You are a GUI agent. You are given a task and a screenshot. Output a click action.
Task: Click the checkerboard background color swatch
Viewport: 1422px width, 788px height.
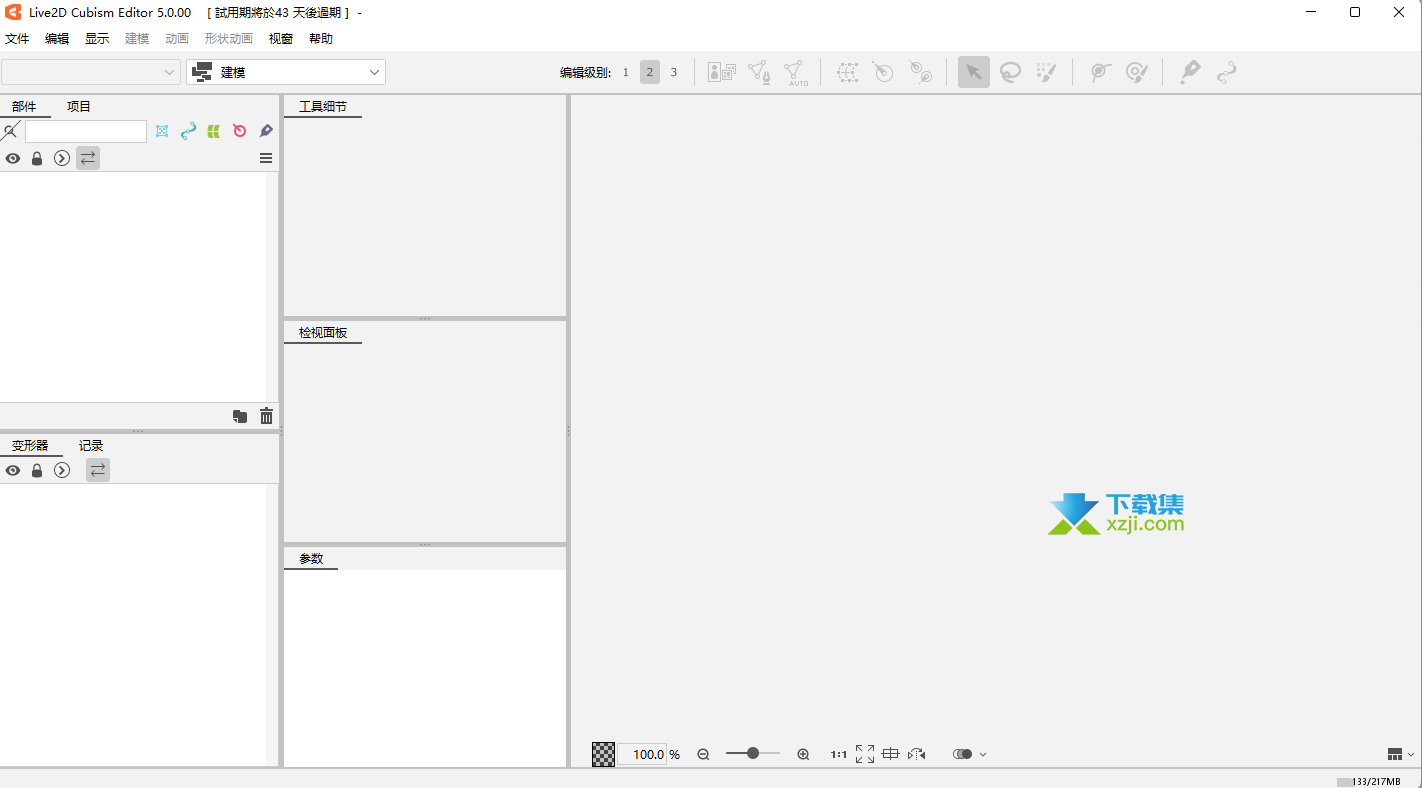click(604, 754)
